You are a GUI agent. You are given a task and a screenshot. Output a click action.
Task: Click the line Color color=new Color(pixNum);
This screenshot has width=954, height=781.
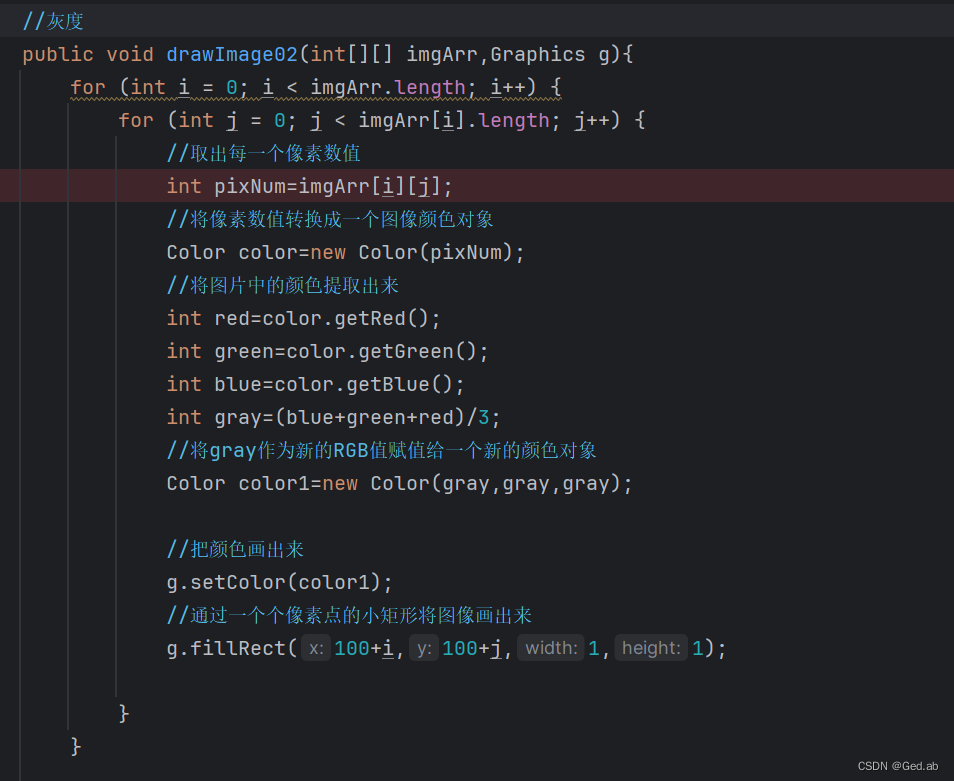[345, 252]
